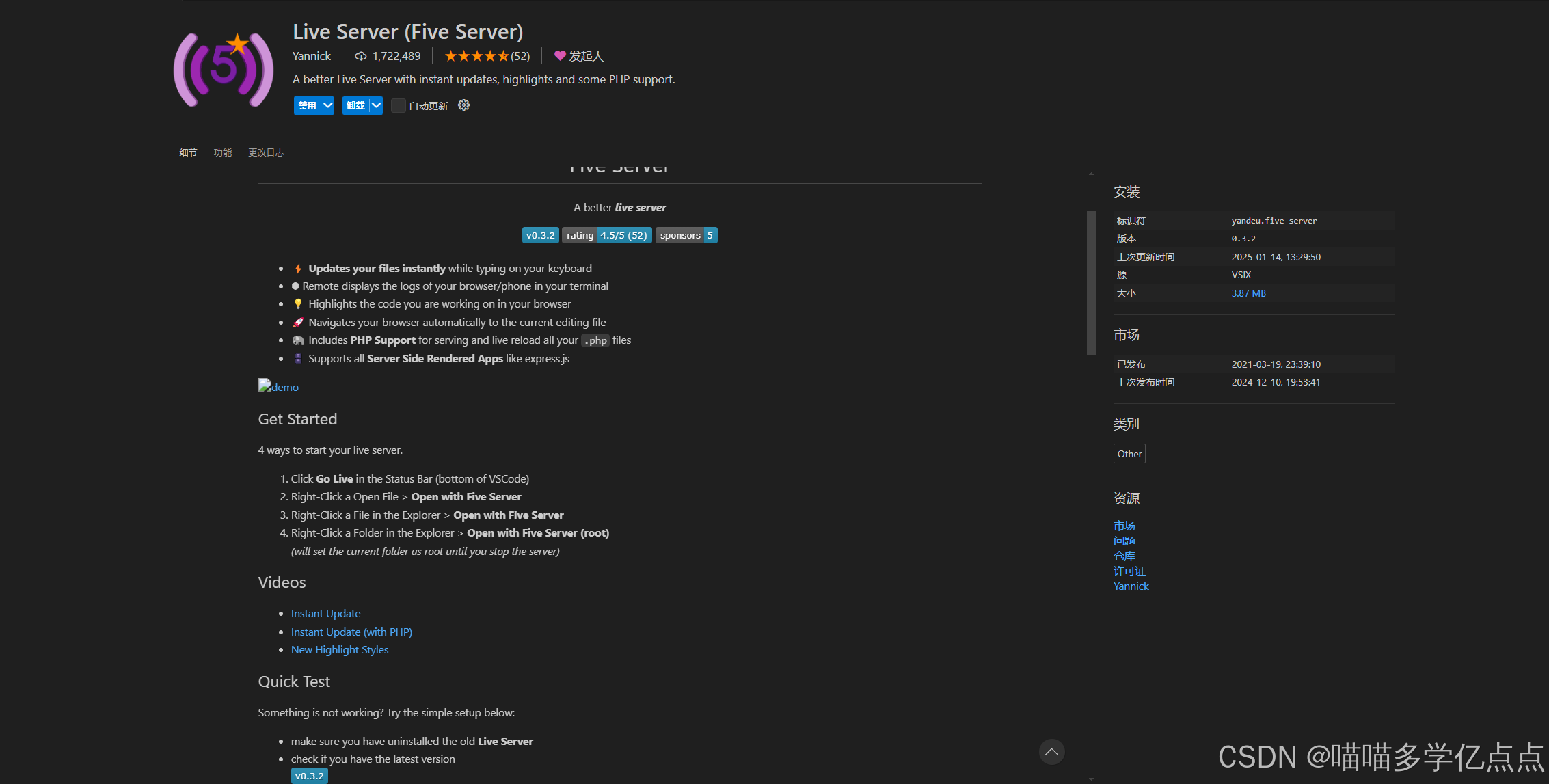This screenshot has width=1549, height=784.
Task: Open the 卸载 uninstall dropdown arrow
Action: tap(376, 105)
